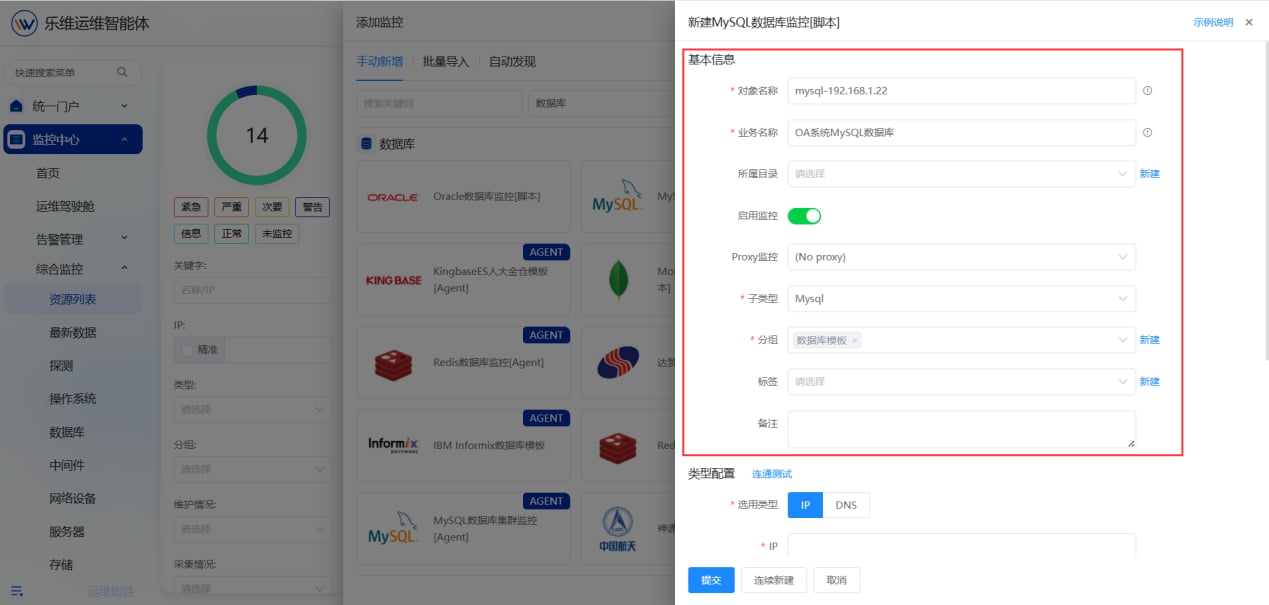This screenshot has height=605, width=1269.
Task: Click the 数据库 section stack icon
Action: [365, 144]
